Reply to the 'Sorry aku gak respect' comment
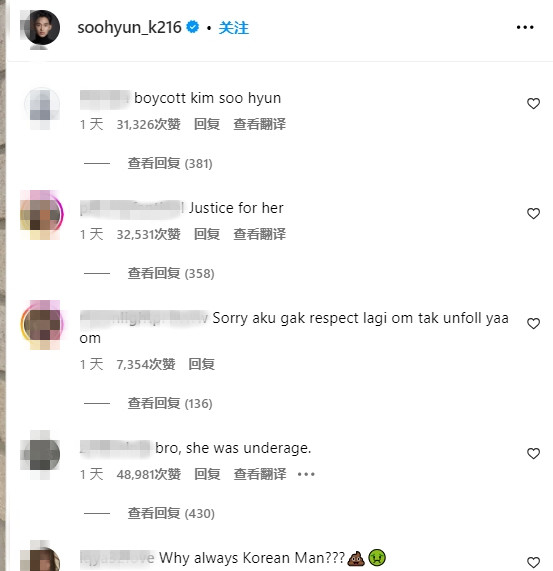553x571 pixels. coord(201,364)
